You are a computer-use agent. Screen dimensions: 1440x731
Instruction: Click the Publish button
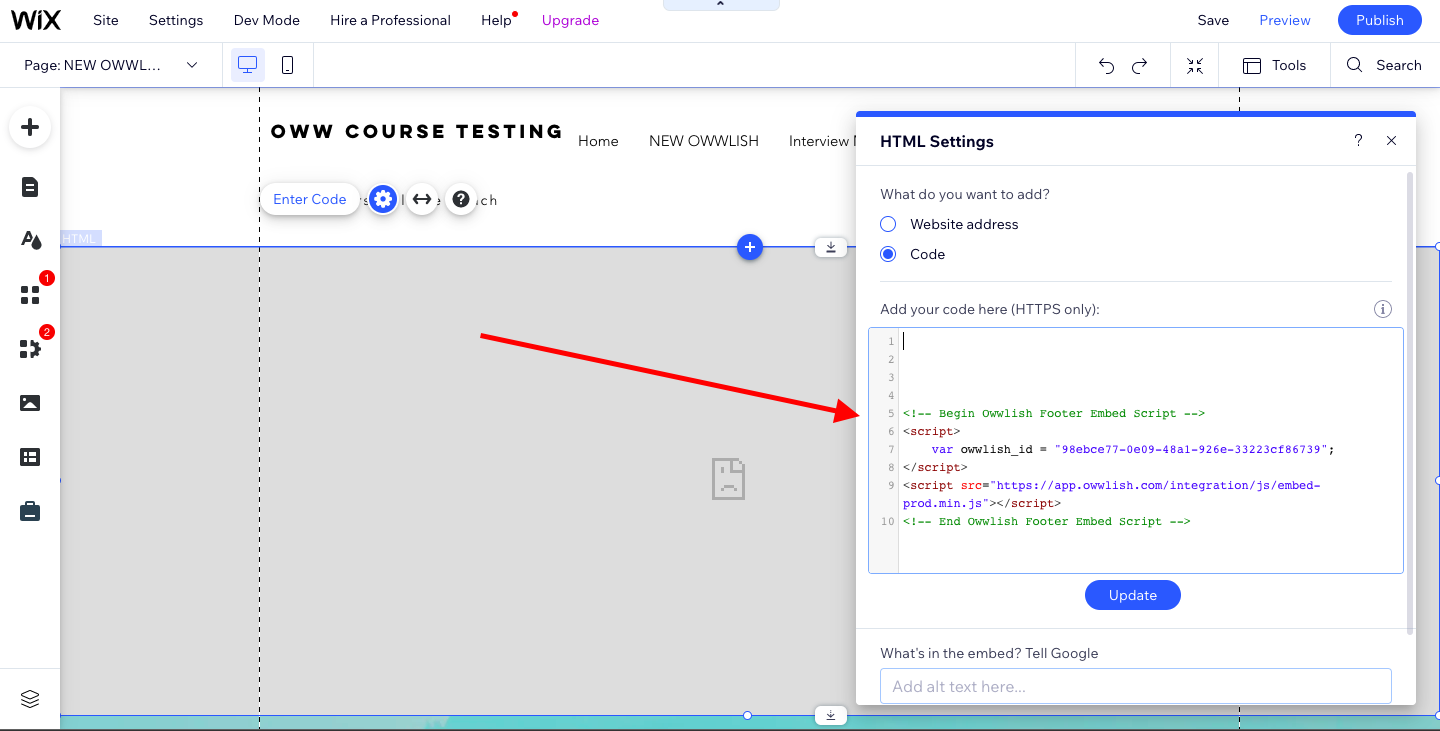coord(1380,20)
